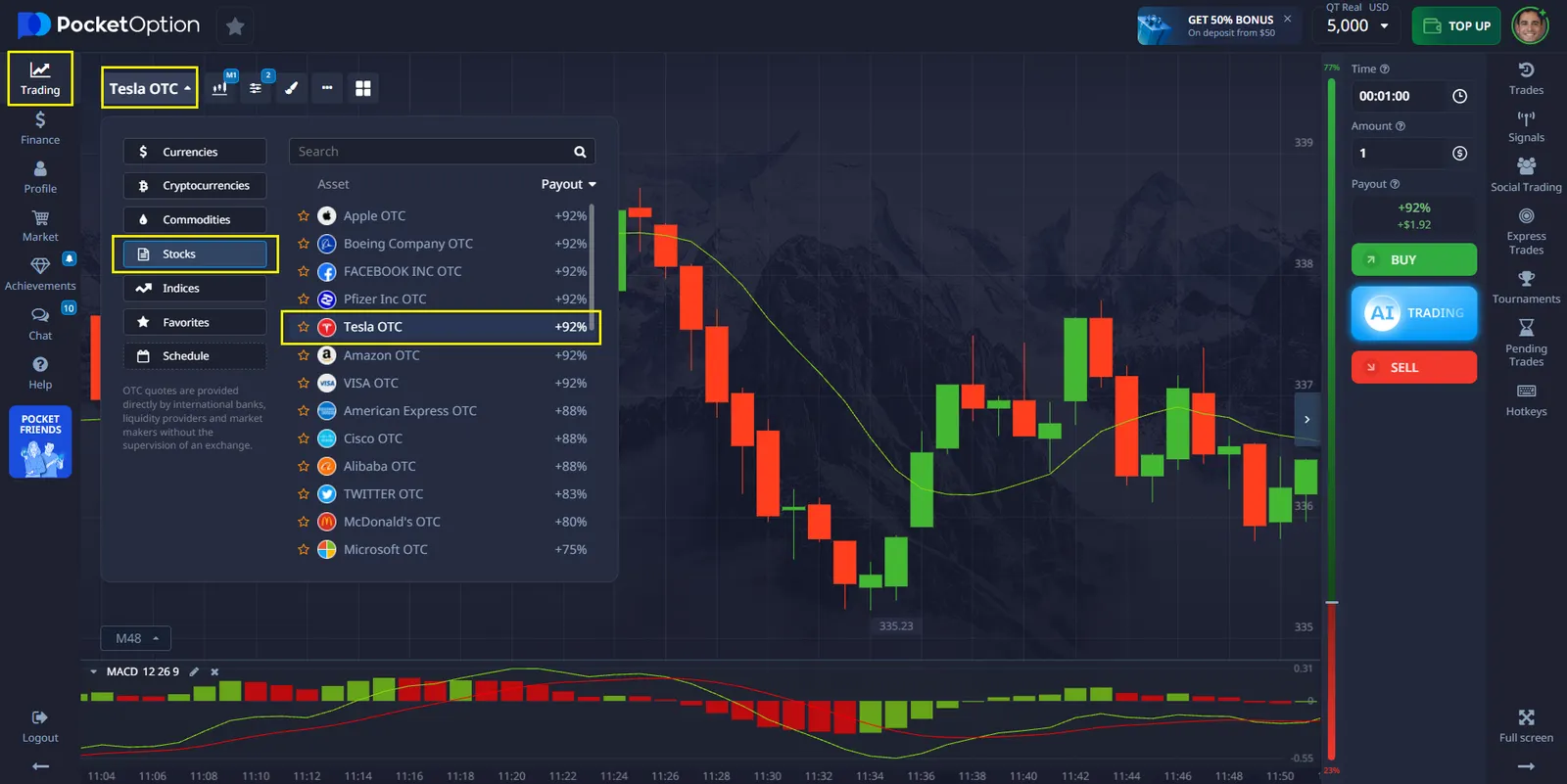Toggle favorite star for Amazon OTC
The height and width of the screenshot is (784, 1567).
(x=304, y=355)
